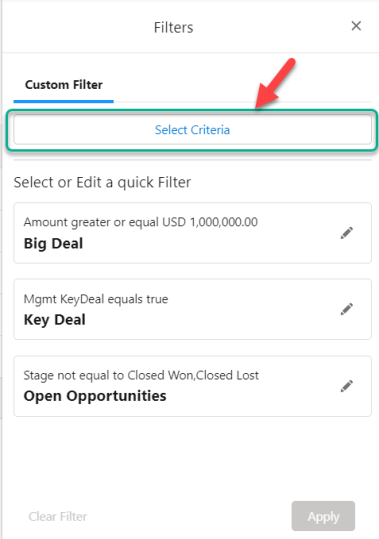The width and height of the screenshot is (379, 539).
Task: Close the Filters panel with X
Action: point(356,26)
